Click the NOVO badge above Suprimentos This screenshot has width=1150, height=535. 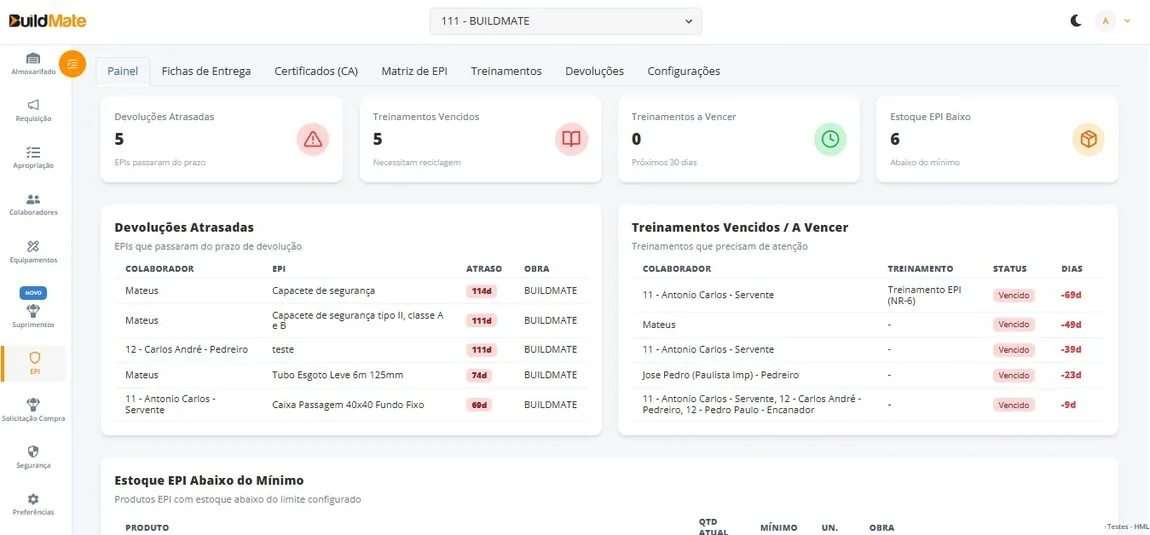point(33,293)
